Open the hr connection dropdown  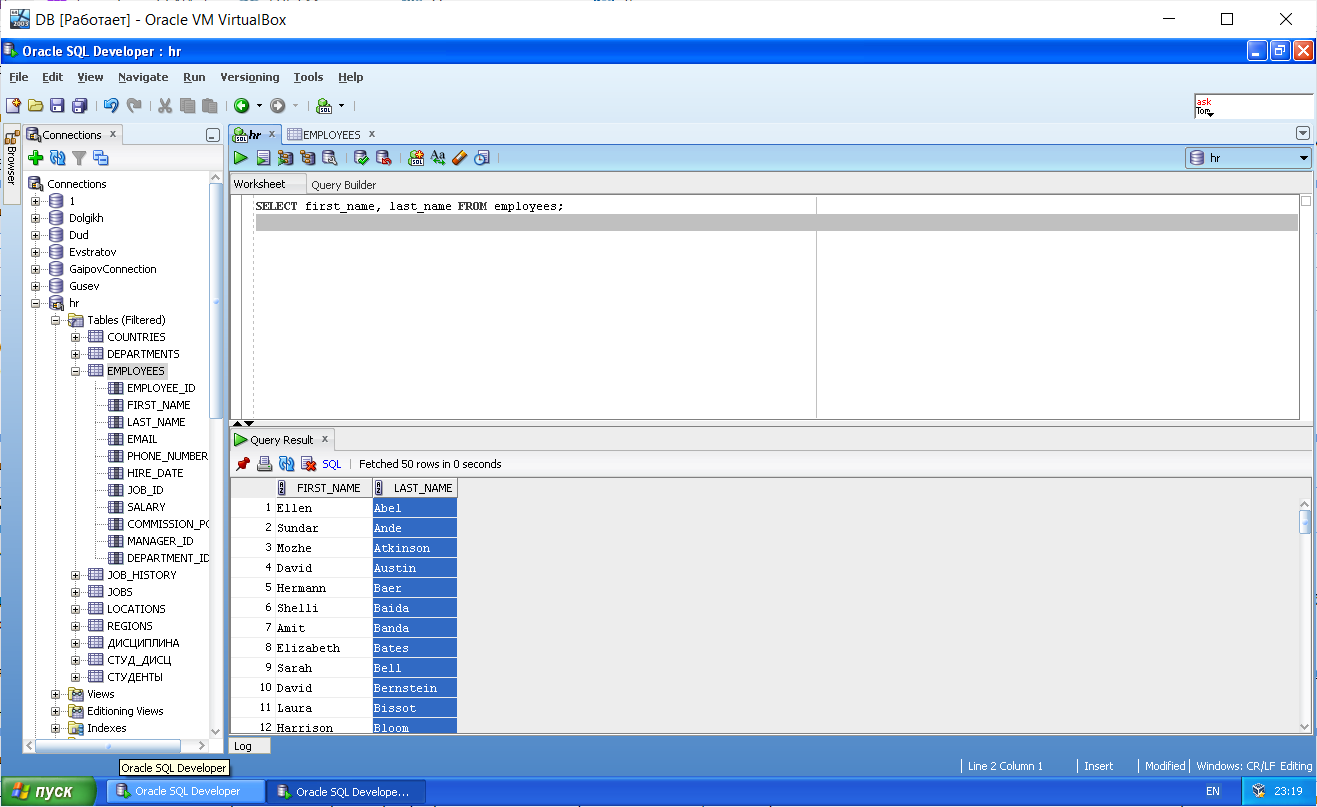coord(1304,158)
